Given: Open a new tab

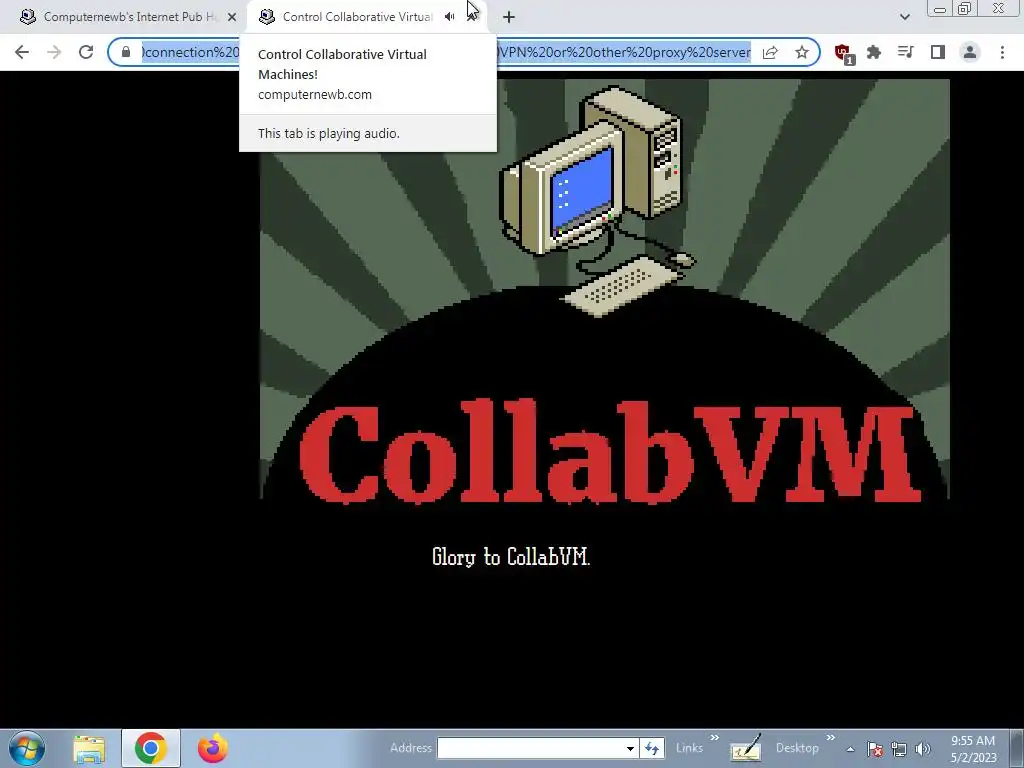Looking at the screenshot, I should (509, 17).
